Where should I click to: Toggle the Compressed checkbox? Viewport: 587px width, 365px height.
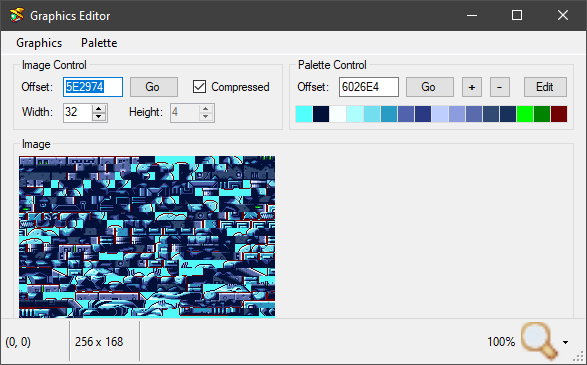point(199,87)
